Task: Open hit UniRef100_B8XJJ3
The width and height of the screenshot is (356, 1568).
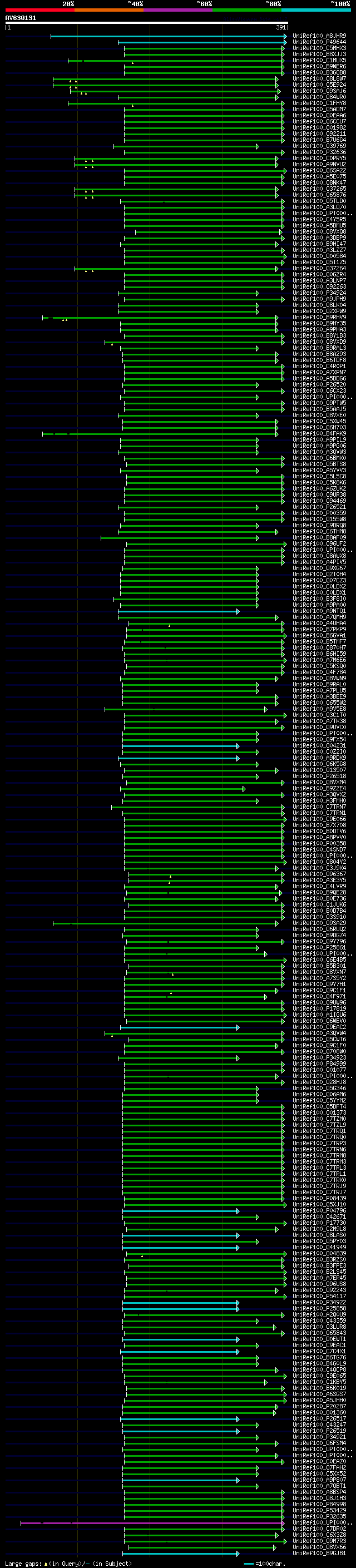Action: [319, 54]
